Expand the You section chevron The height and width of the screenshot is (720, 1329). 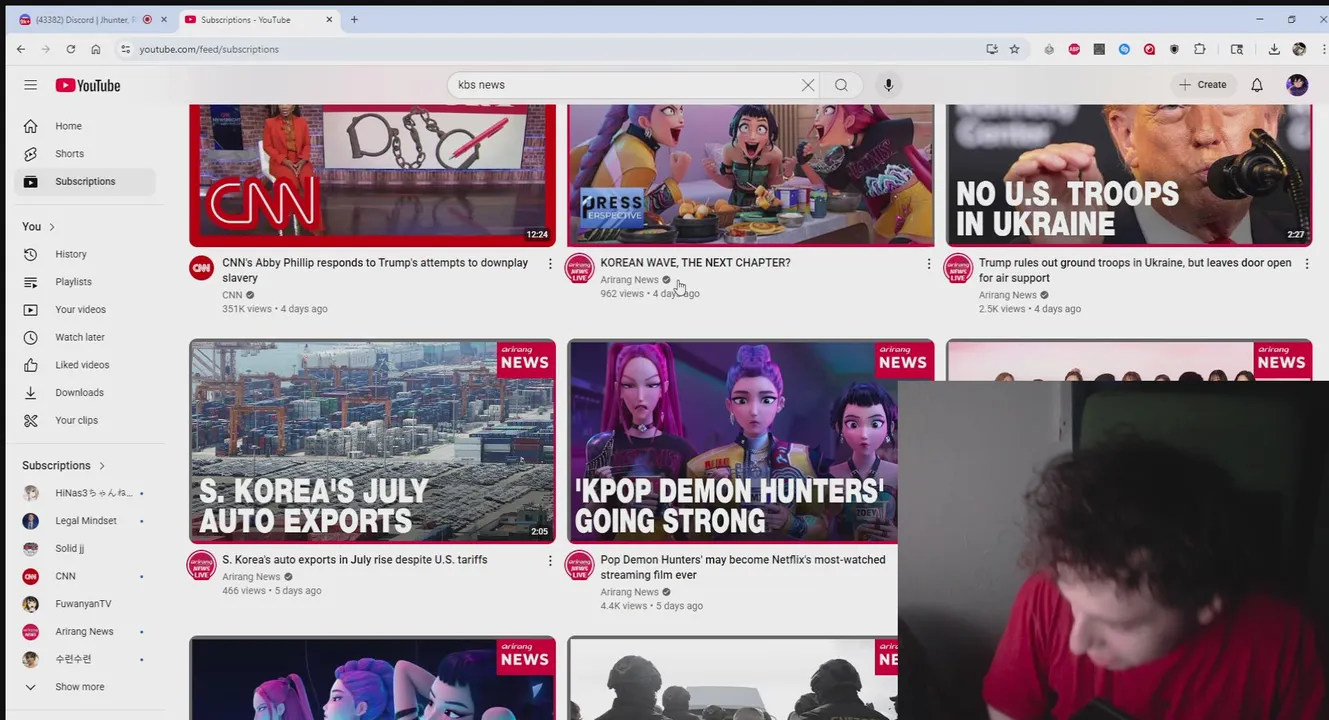(x=52, y=227)
